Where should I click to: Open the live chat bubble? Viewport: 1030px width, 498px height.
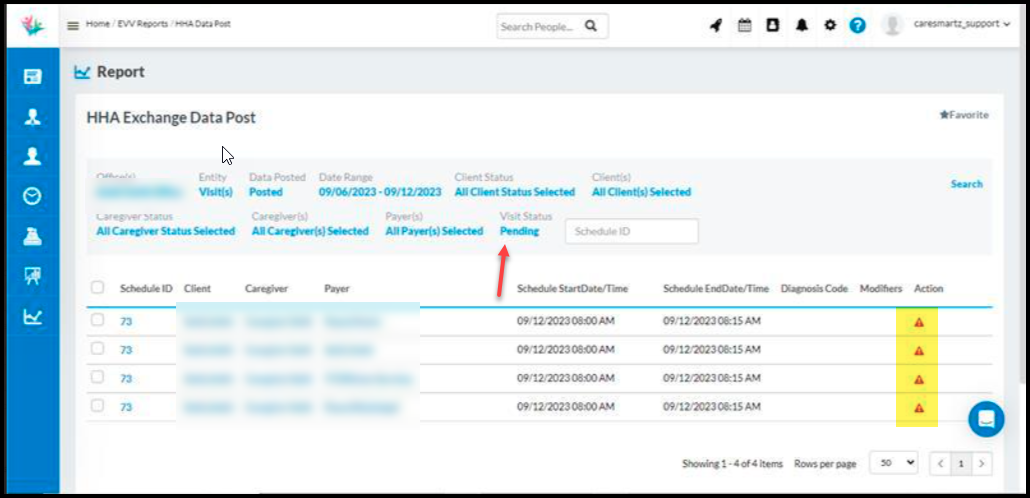coord(986,419)
